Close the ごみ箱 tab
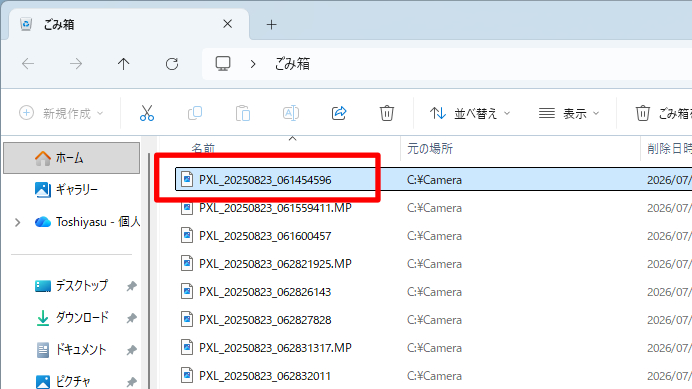Image resolution: width=692 pixels, height=389 pixels. click(x=227, y=24)
